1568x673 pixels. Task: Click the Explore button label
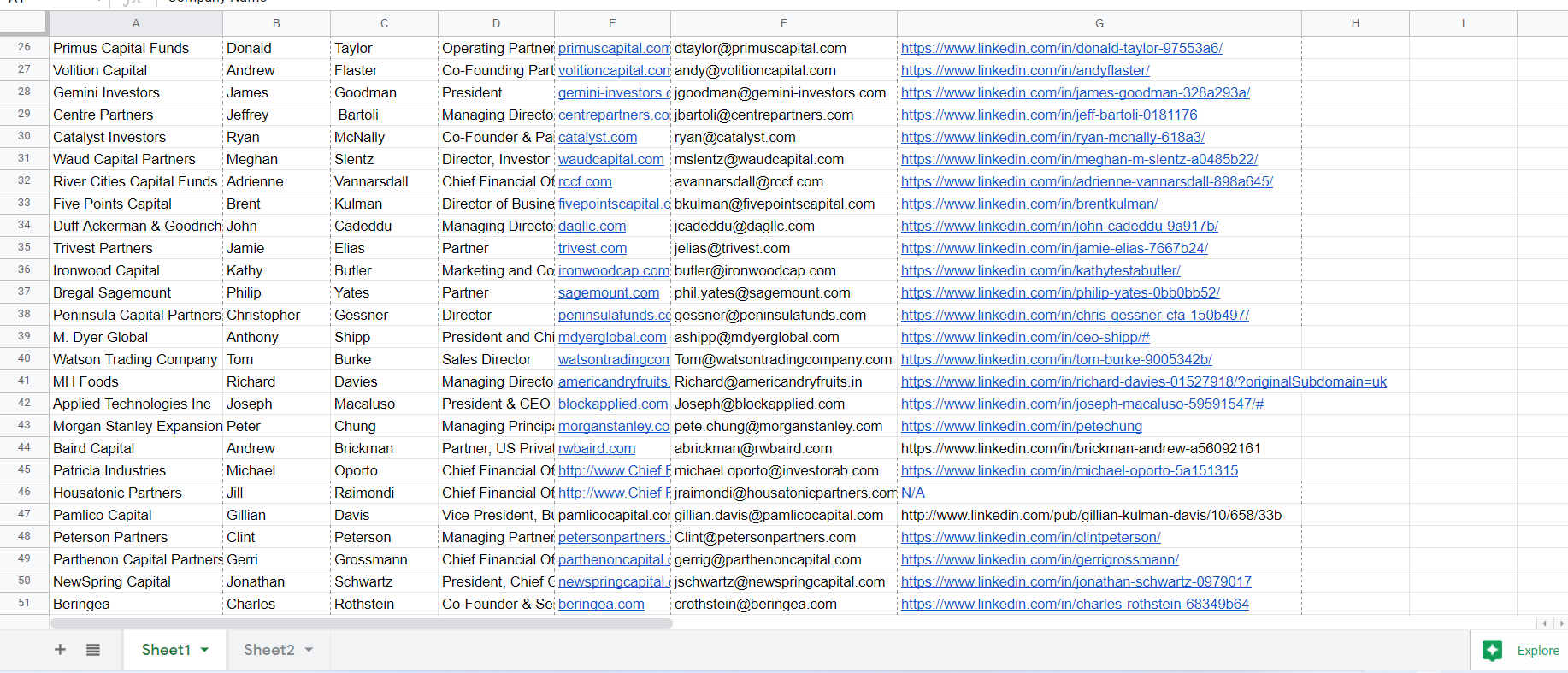tap(1537, 651)
